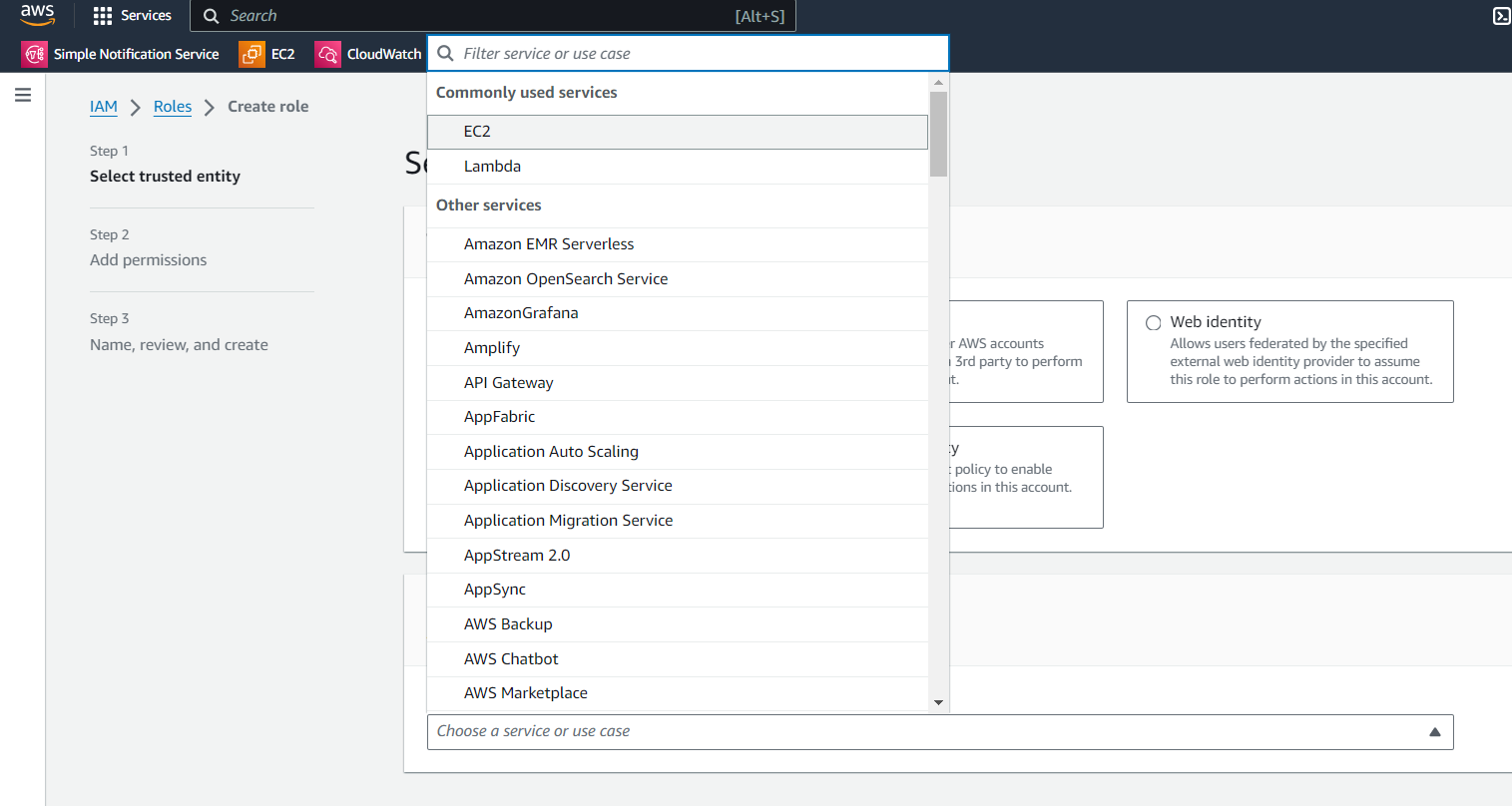Select Application Auto Scaling option

click(678, 452)
